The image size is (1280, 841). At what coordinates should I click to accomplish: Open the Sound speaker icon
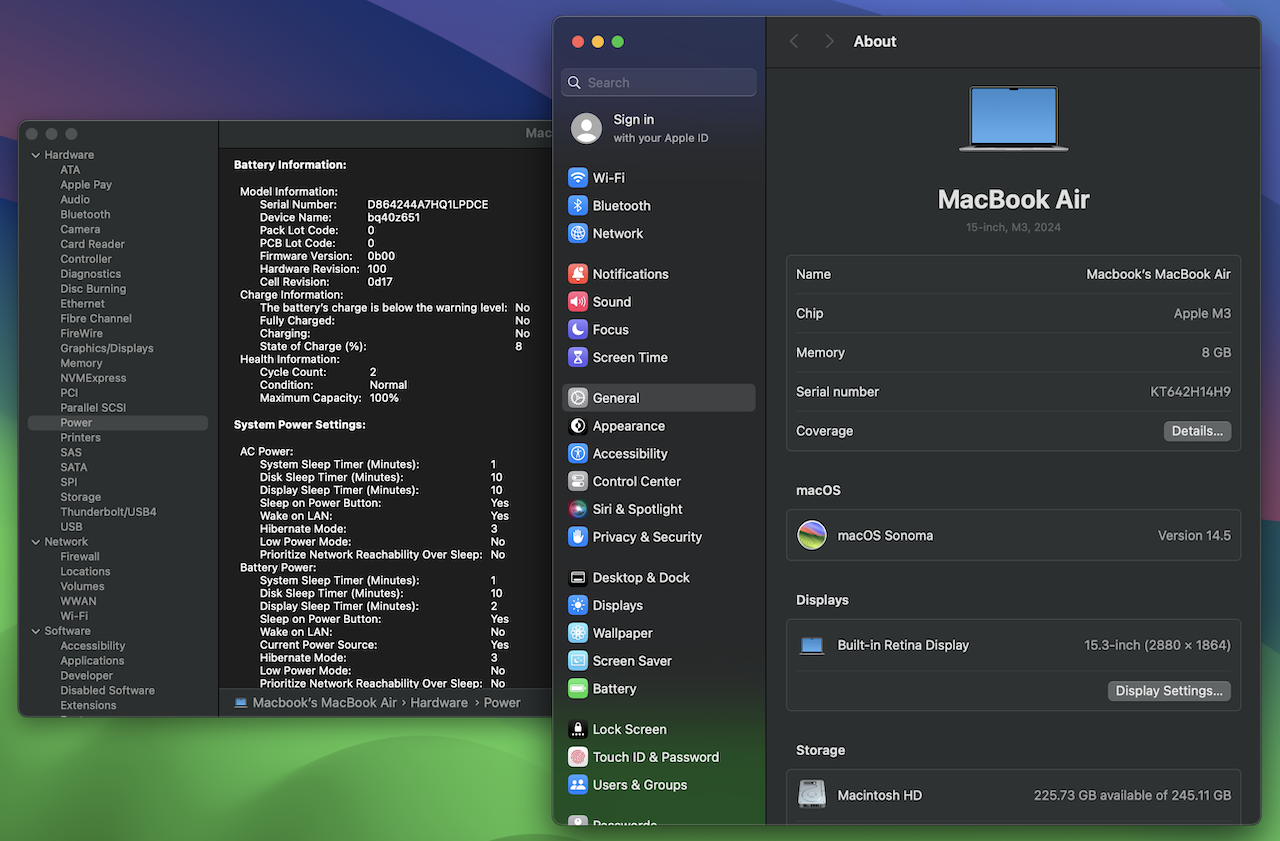pyautogui.click(x=578, y=302)
